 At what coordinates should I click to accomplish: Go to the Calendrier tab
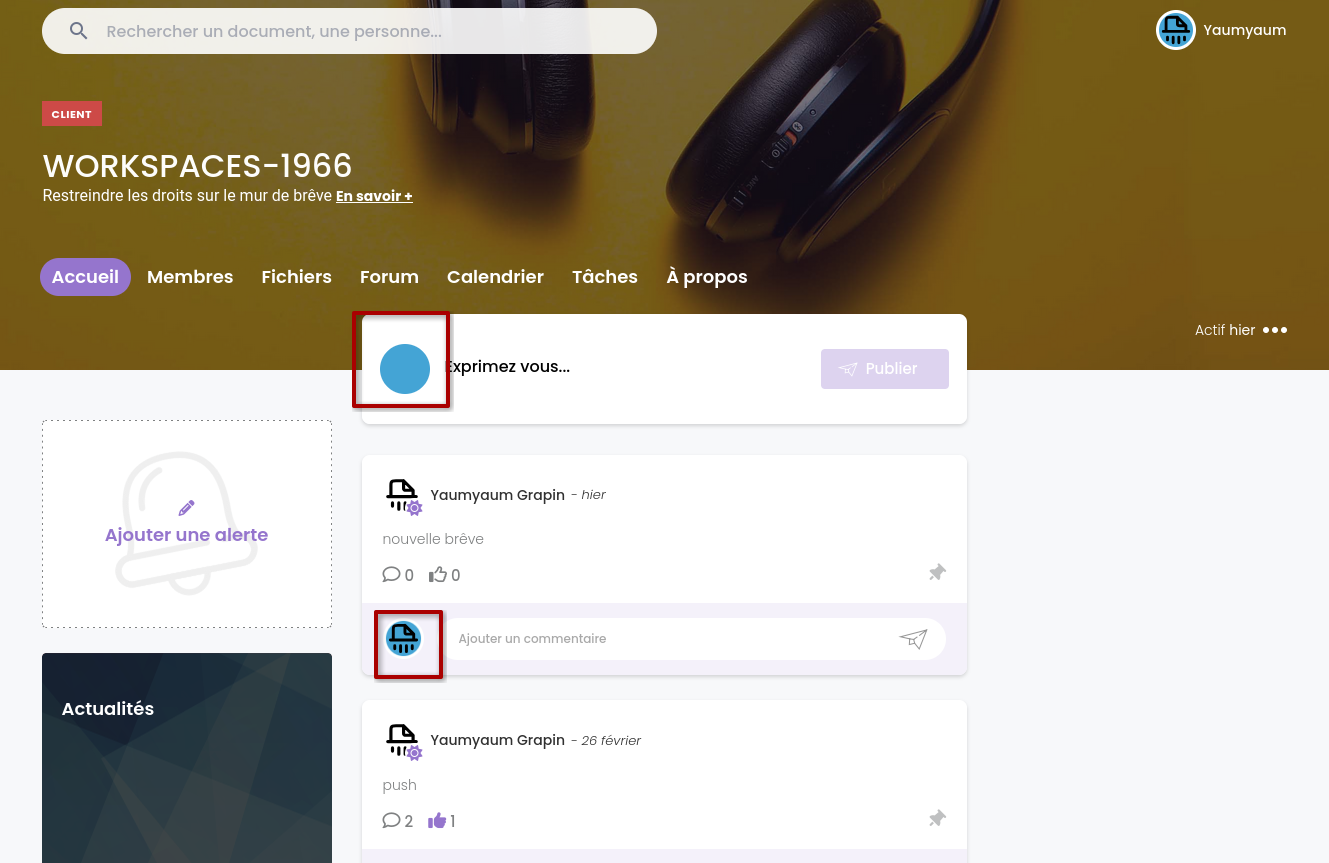pyautogui.click(x=495, y=277)
